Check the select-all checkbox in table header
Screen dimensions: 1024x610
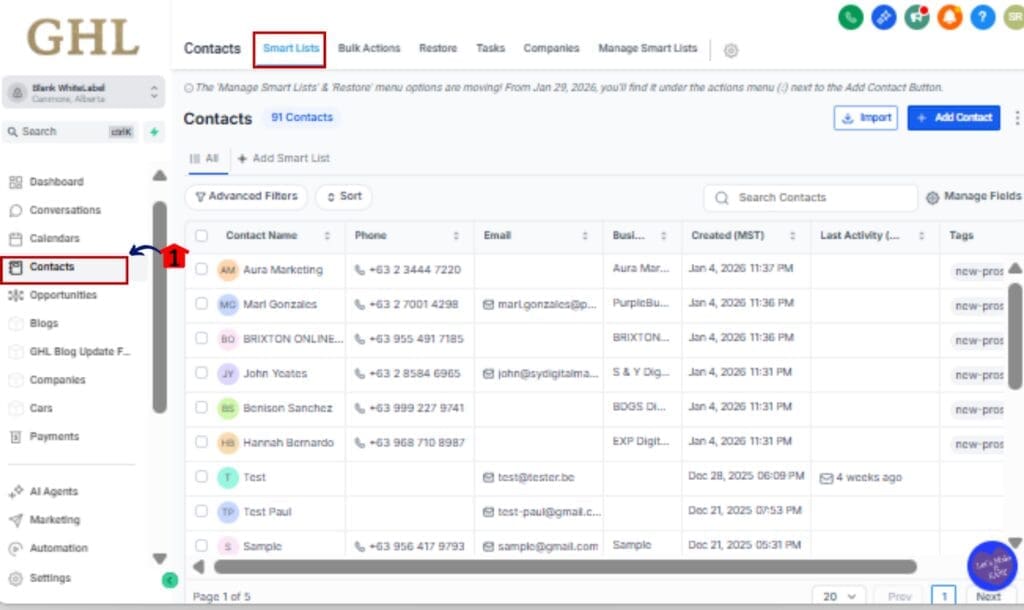202,236
